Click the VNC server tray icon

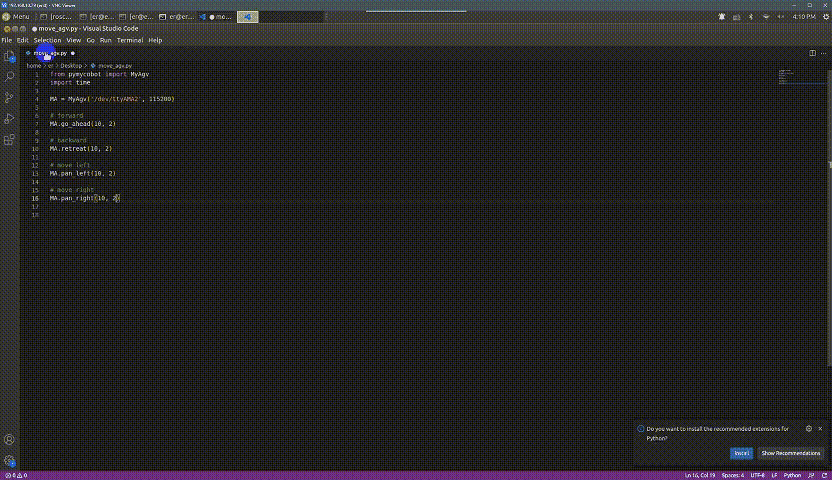coord(736,17)
